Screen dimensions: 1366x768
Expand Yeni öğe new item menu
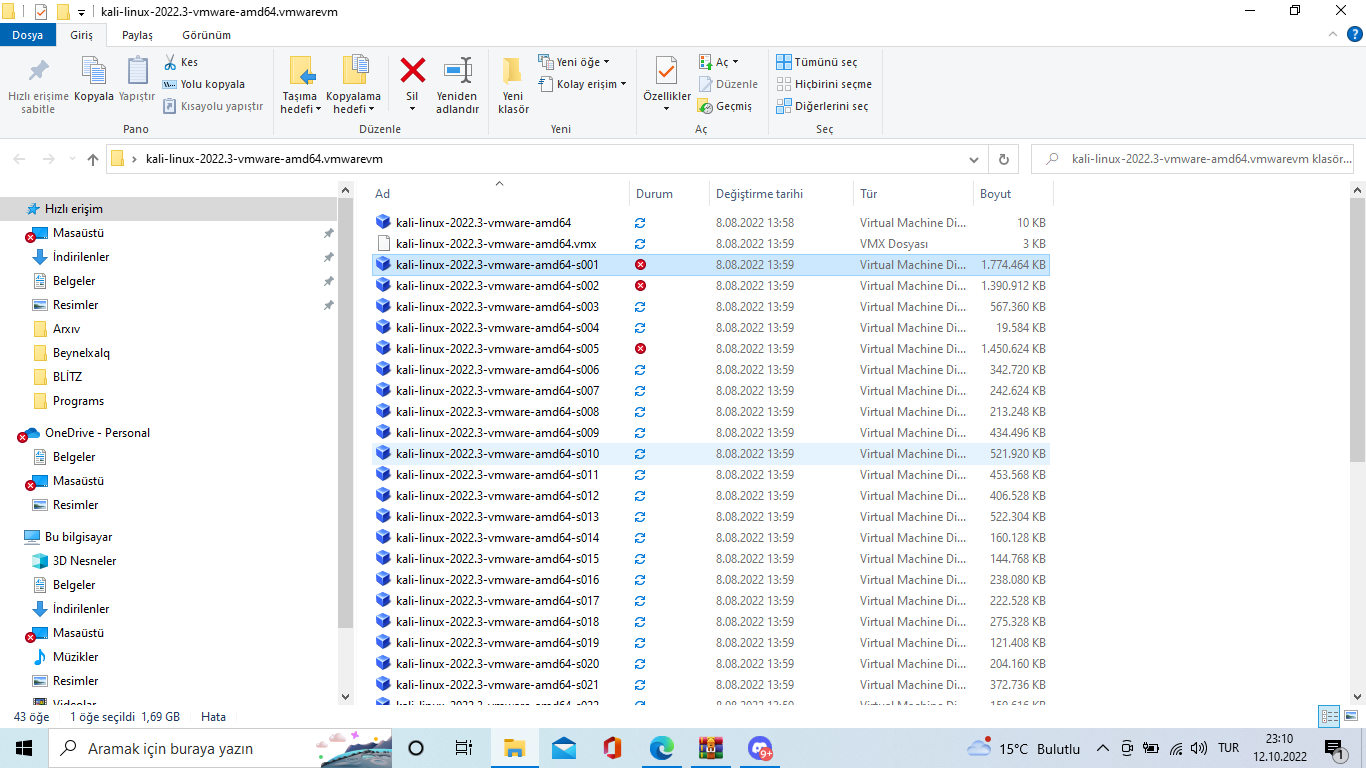573,62
